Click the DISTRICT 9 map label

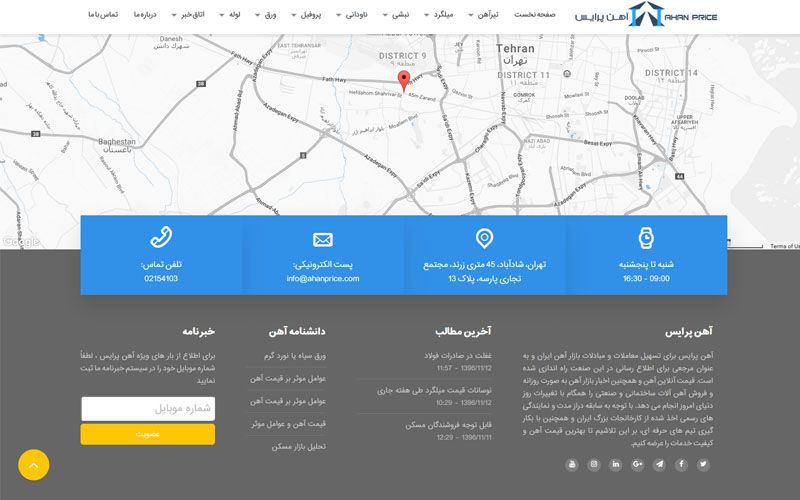click(x=403, y=56)
